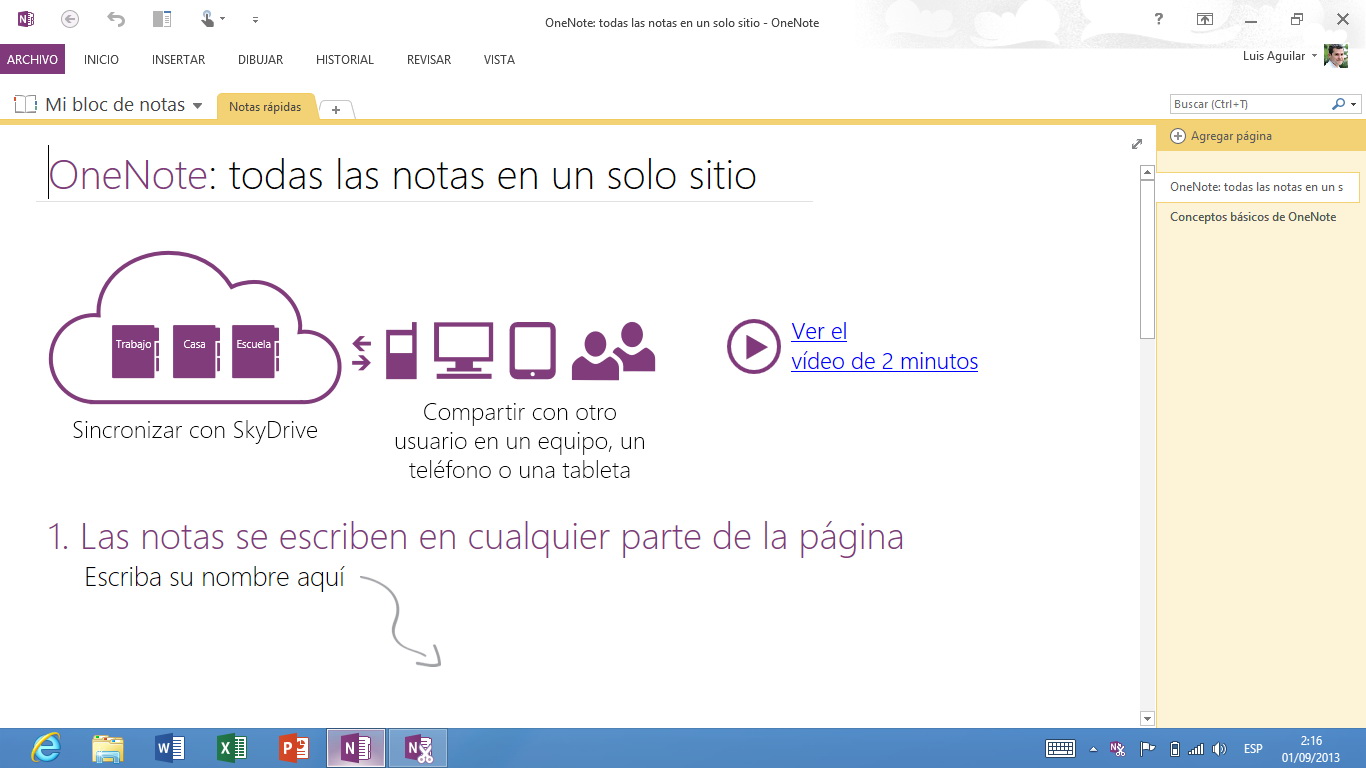Click the Back navigation arrow icon
Screen dimensions: 1366x768
(69, 19)
